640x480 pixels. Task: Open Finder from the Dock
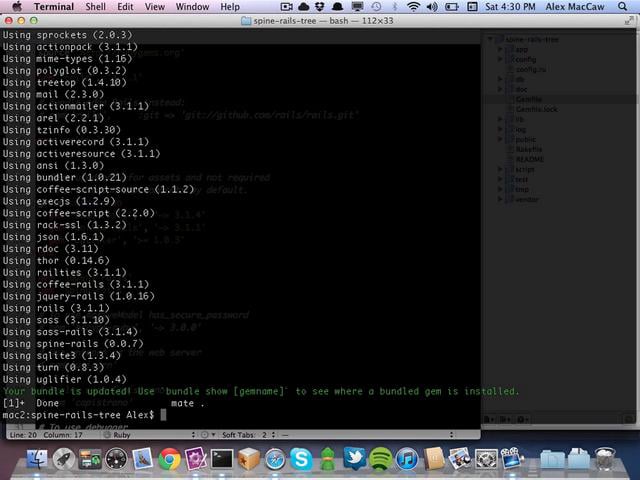[37, 459]
